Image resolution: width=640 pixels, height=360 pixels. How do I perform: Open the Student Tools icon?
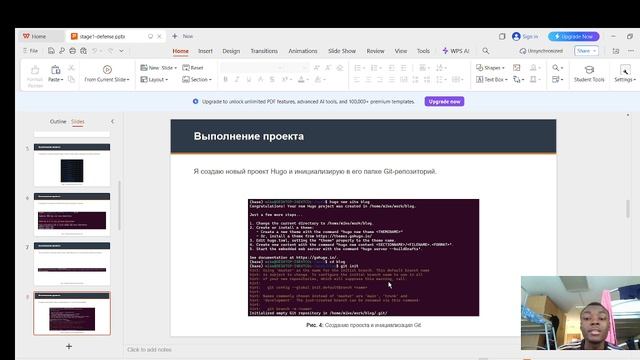tap(589, 70)
